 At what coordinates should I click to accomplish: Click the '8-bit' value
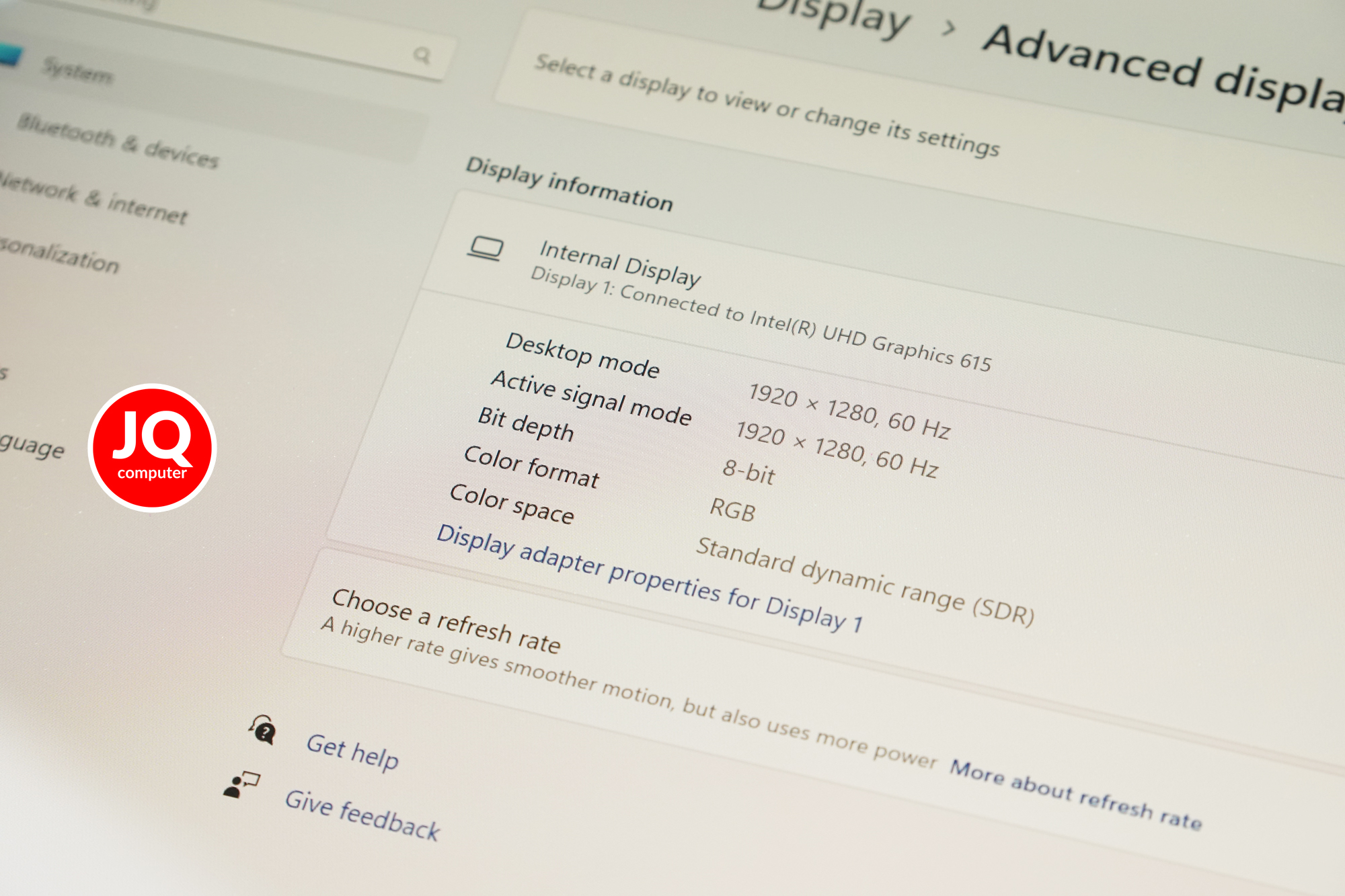point(748,472)
